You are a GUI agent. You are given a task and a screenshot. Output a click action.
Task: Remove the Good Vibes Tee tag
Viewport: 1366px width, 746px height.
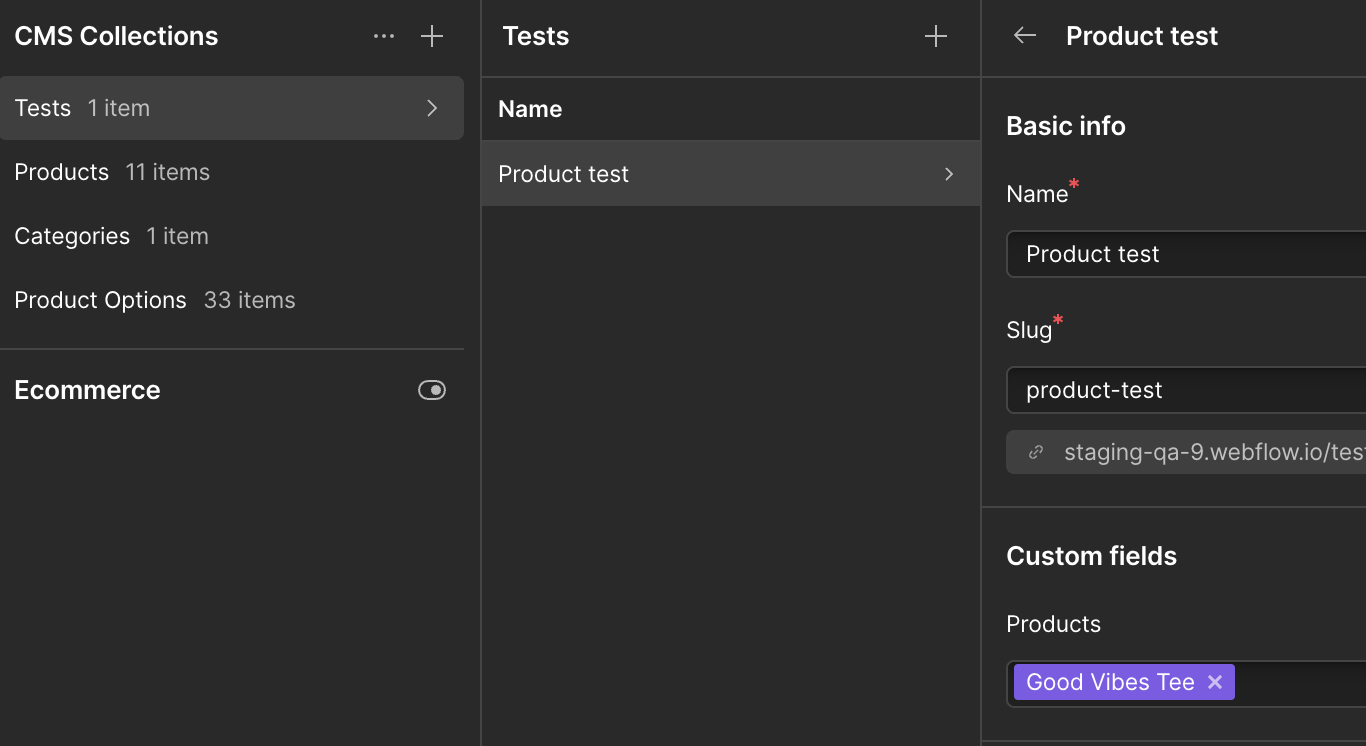pos(1215,682)
